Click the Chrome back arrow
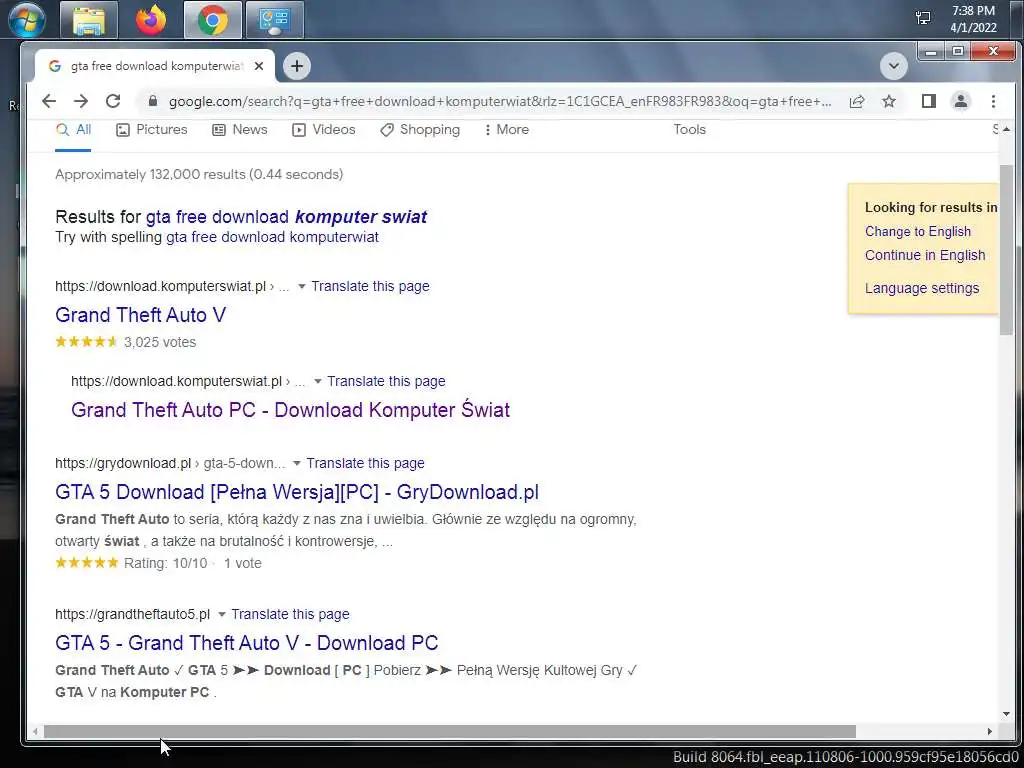This screenshot has height=768, width=1024. click(x=49, y=101)
